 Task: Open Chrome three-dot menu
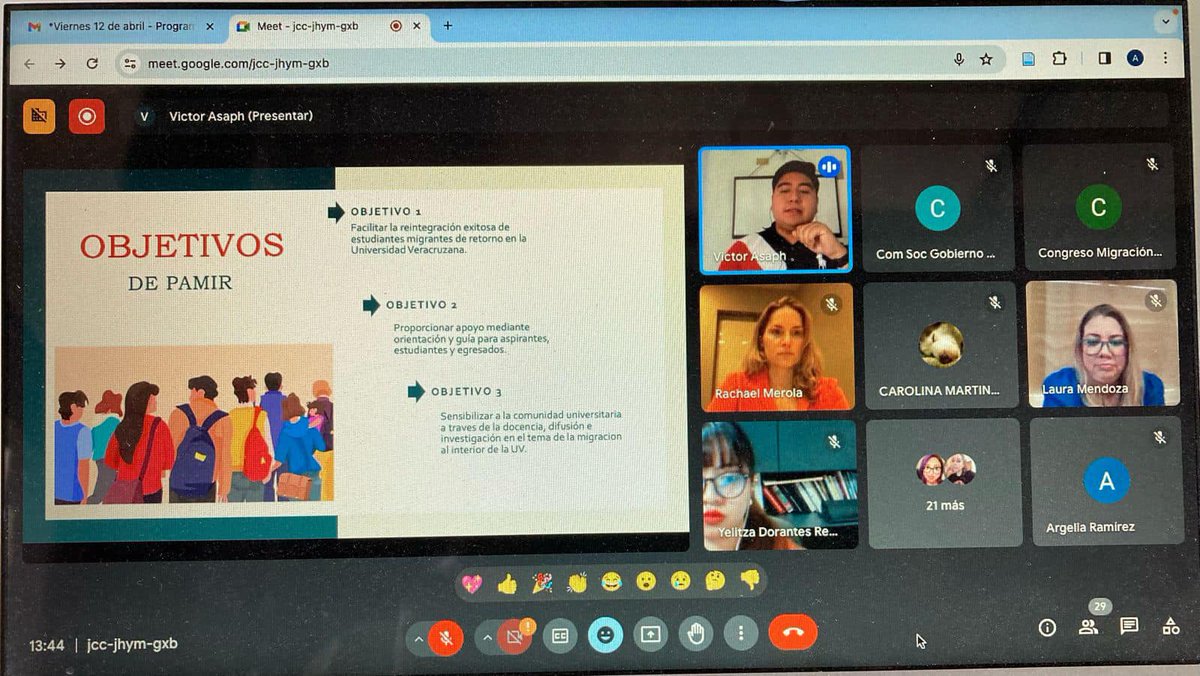1166,58
